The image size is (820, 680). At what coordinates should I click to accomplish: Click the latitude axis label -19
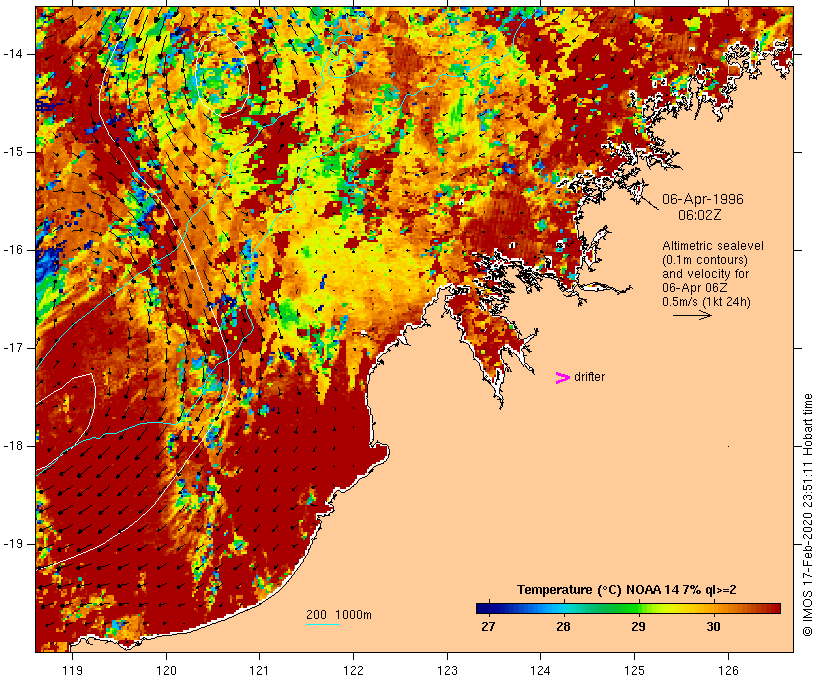(x=12, y=544)
